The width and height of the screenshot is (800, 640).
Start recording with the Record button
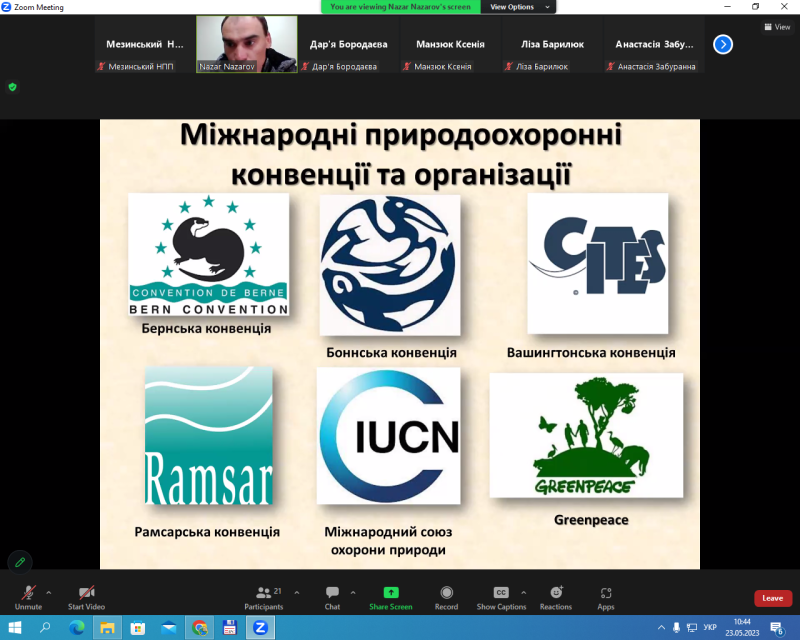click(446, 596)
